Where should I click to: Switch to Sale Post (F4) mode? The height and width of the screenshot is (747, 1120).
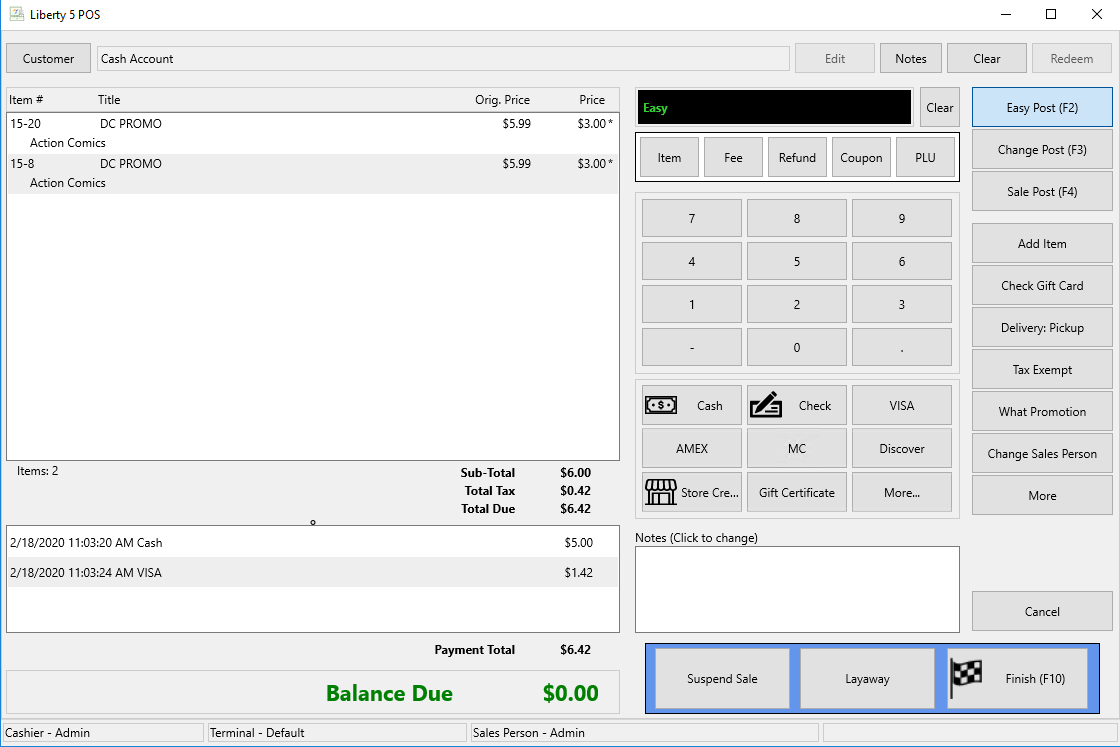(1041, 192)
